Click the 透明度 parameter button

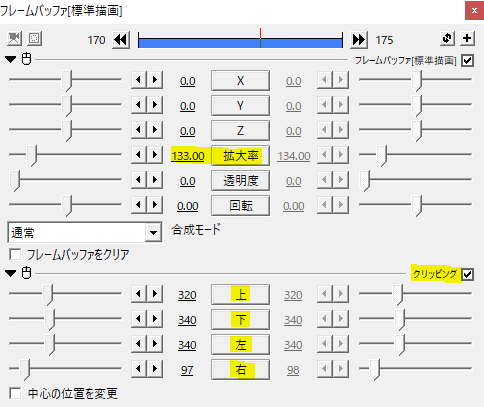click(x=240, y=180)
